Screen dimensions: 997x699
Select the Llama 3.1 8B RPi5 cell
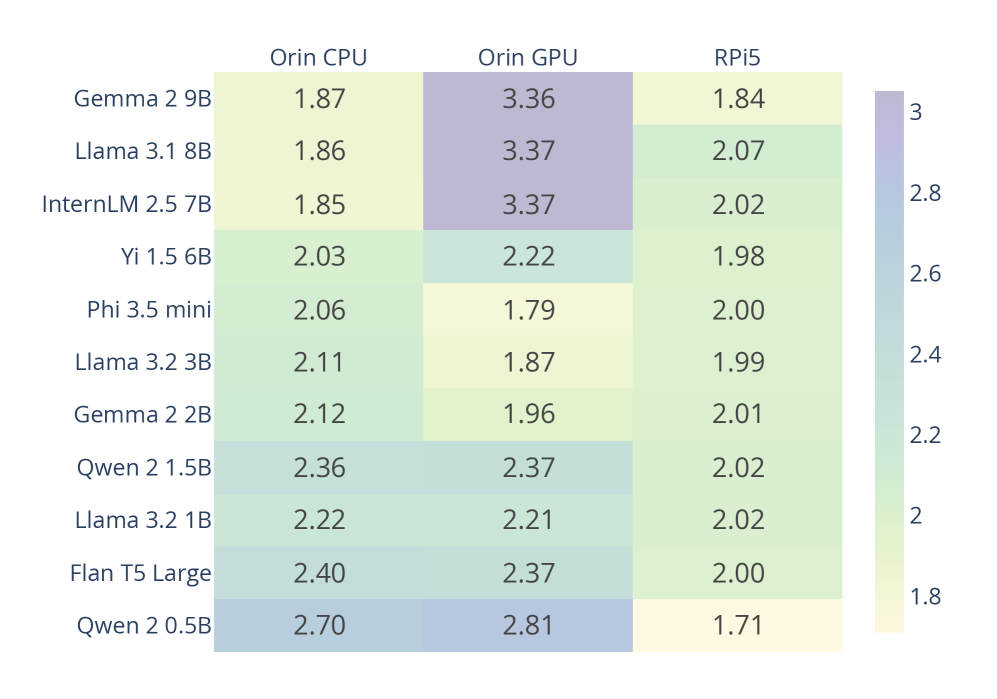tap(738, 151)
